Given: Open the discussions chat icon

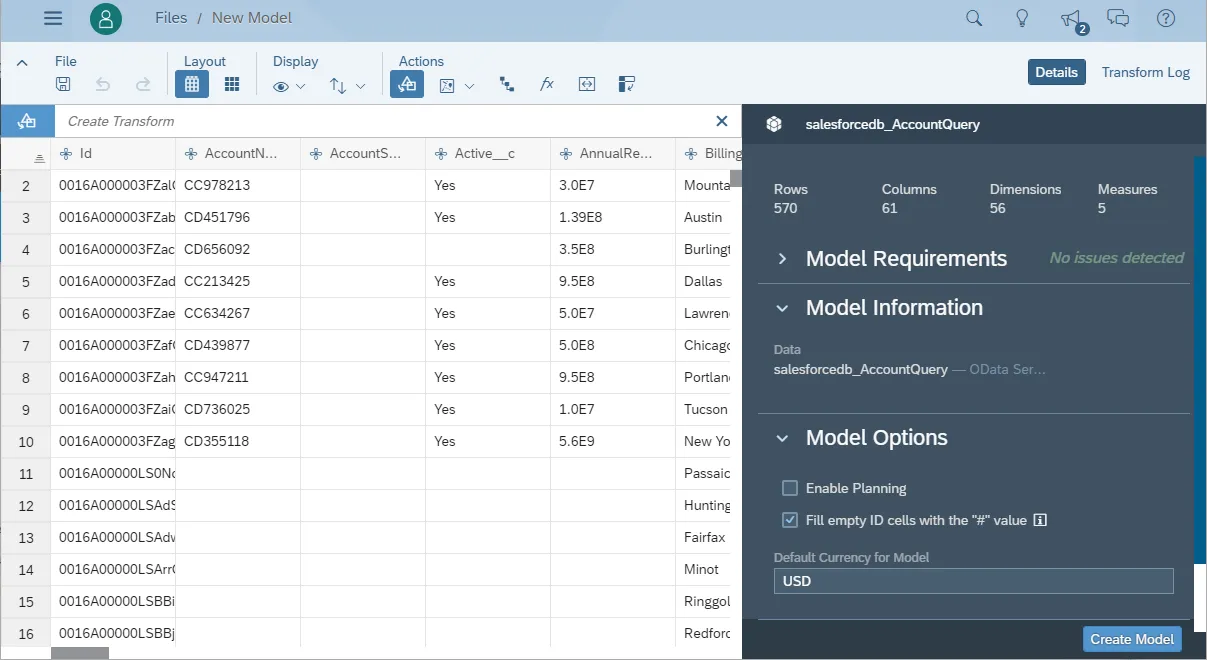Looking at the screenshot, I should coord(1117,17).
